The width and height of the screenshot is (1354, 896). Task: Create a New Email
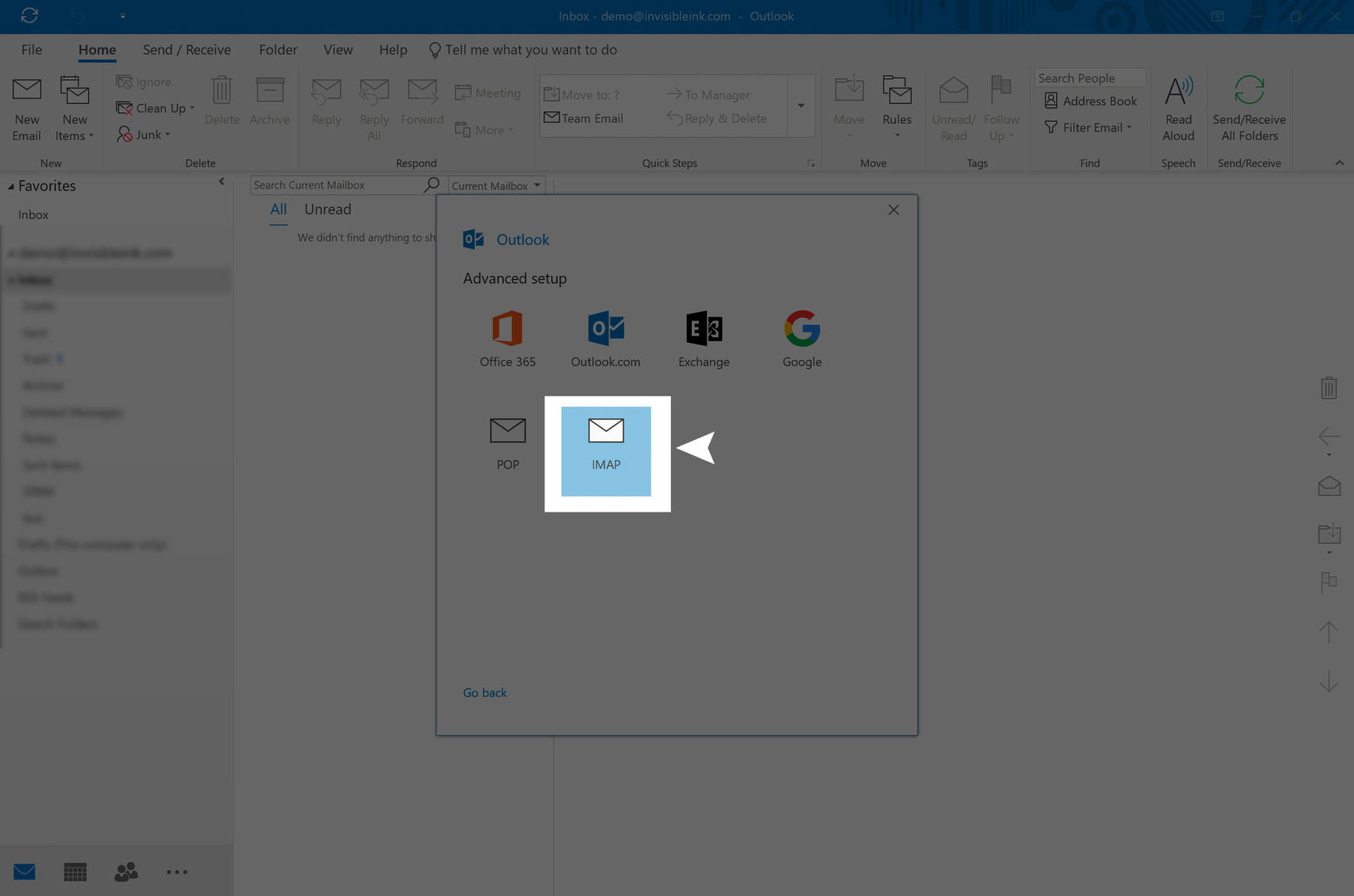(26, 110)
